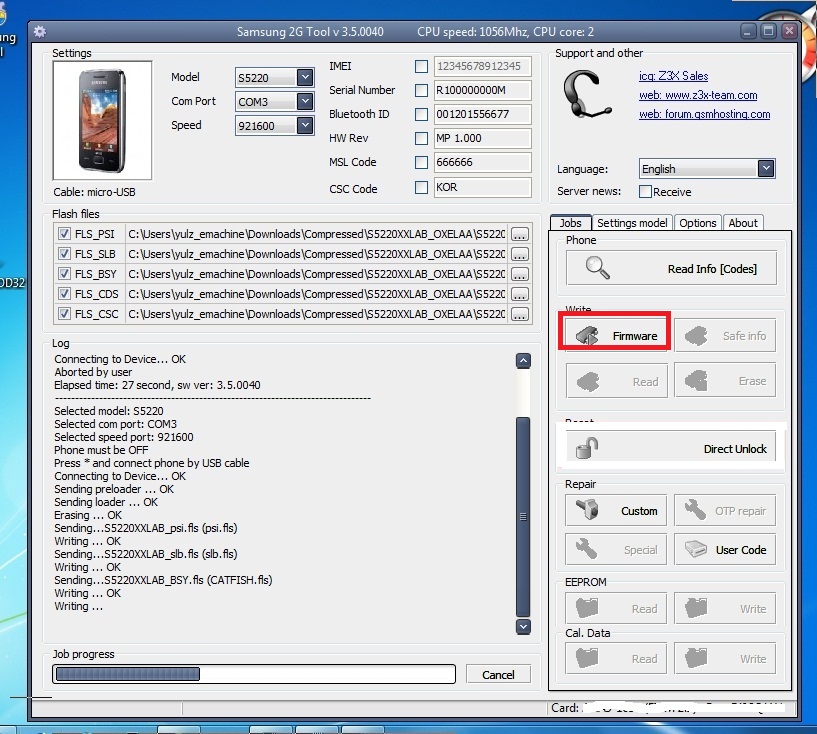Toggle the HW Rev checkbox
The width and height of the screenshot is (817, 734).
pos(421,138)
